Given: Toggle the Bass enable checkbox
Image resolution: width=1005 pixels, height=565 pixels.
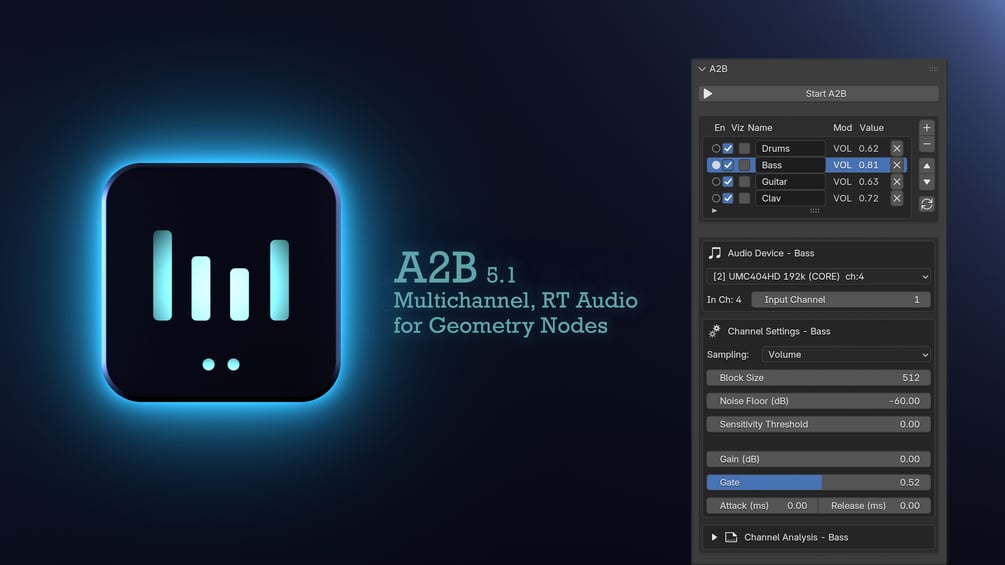Looking at the screenshot, I should 728,165.
